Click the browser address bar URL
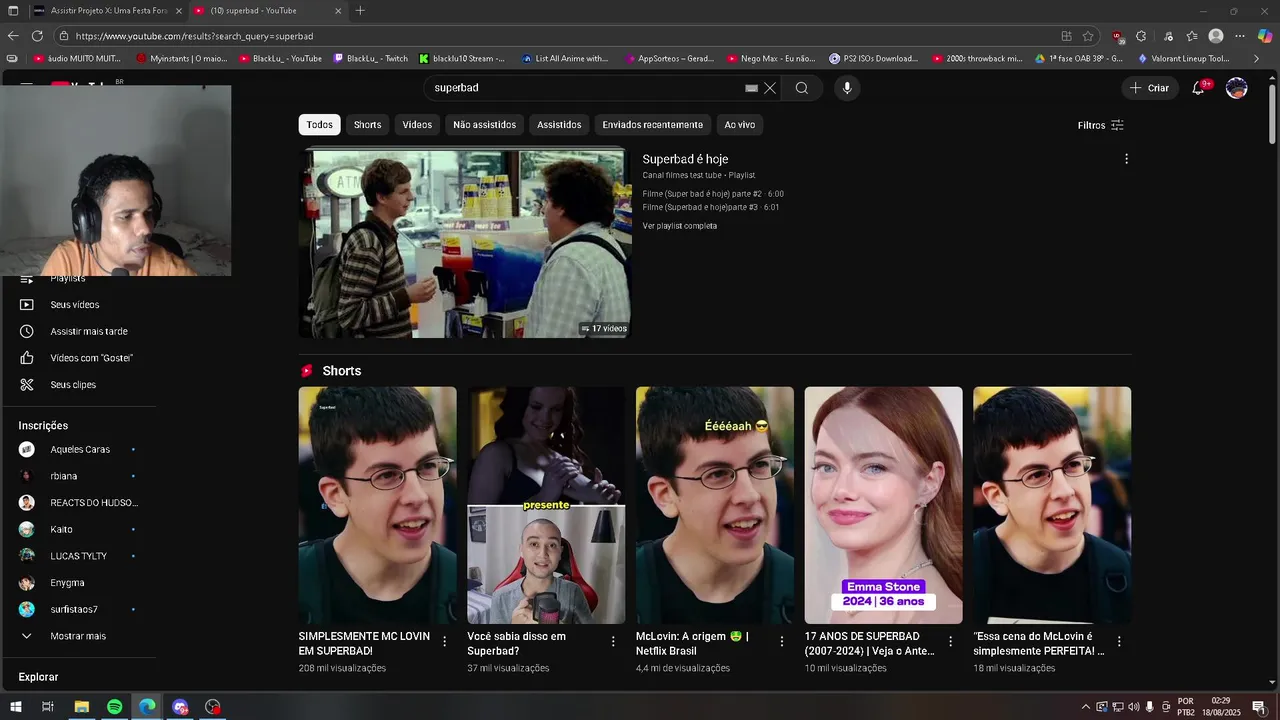 (x=194, y=36)
